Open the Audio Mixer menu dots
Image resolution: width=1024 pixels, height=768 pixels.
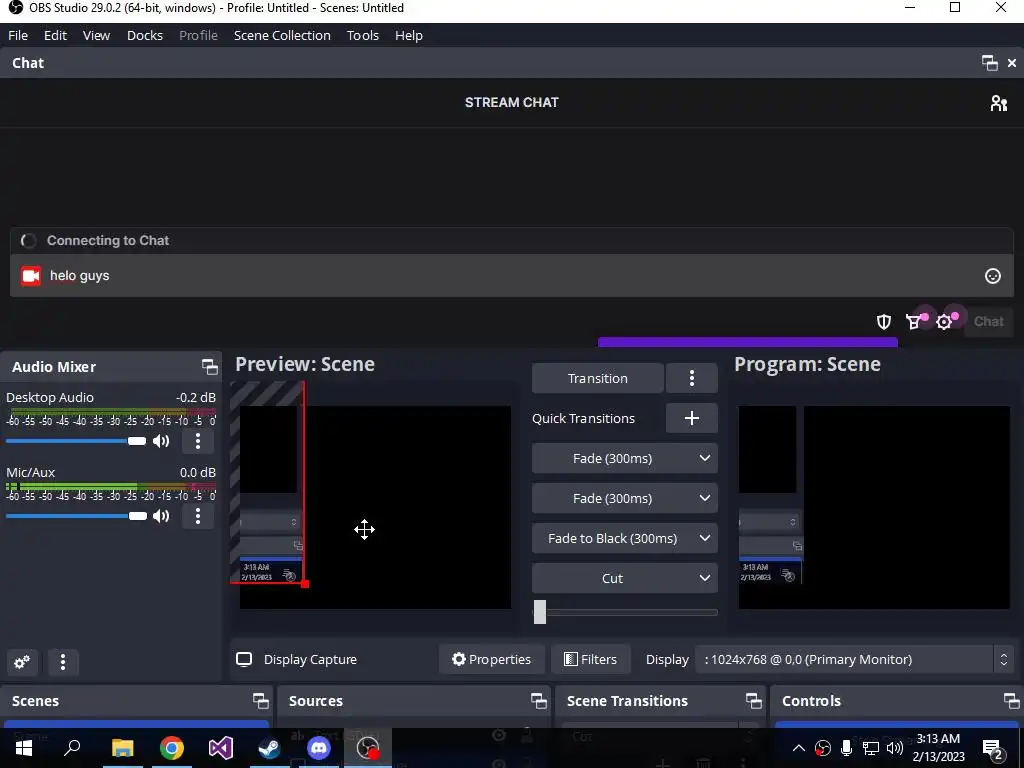coord(63,662)
